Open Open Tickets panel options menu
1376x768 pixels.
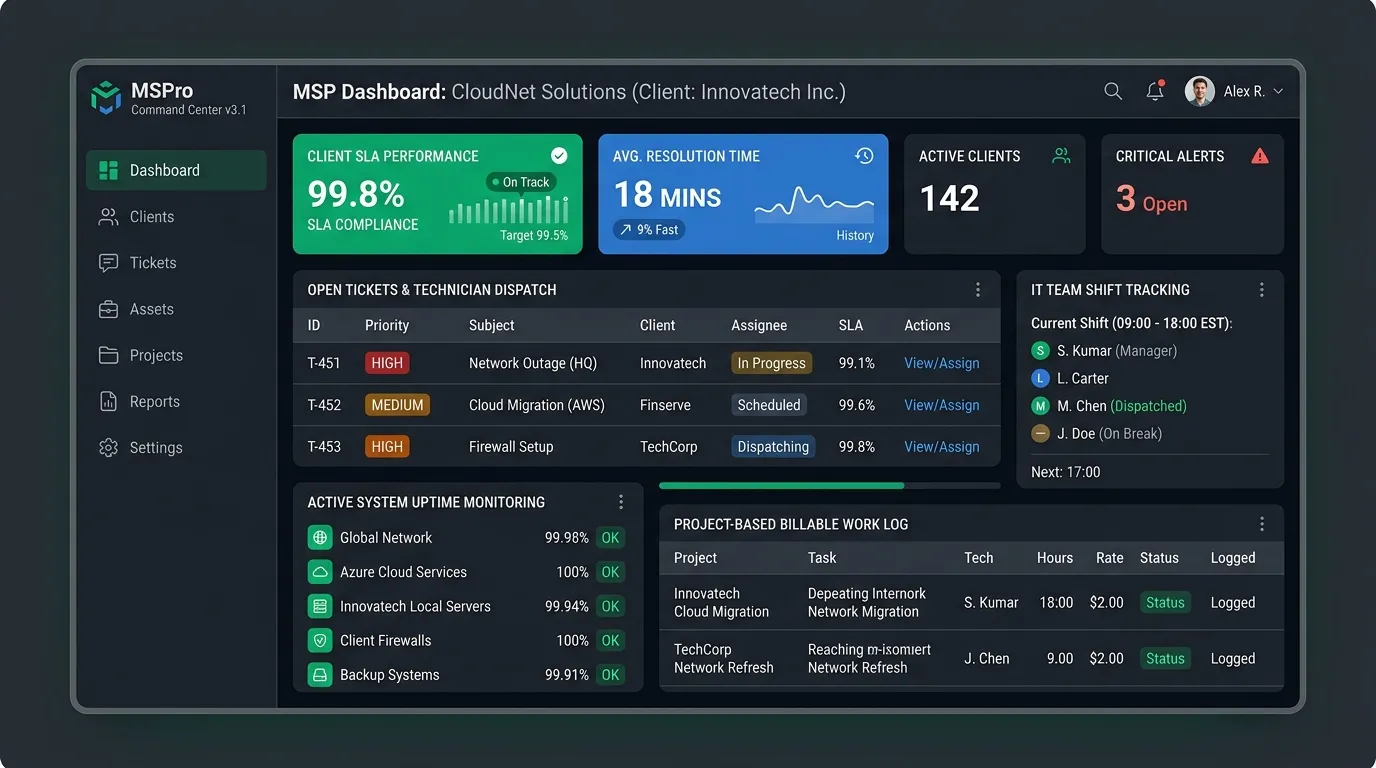point(978,290)
